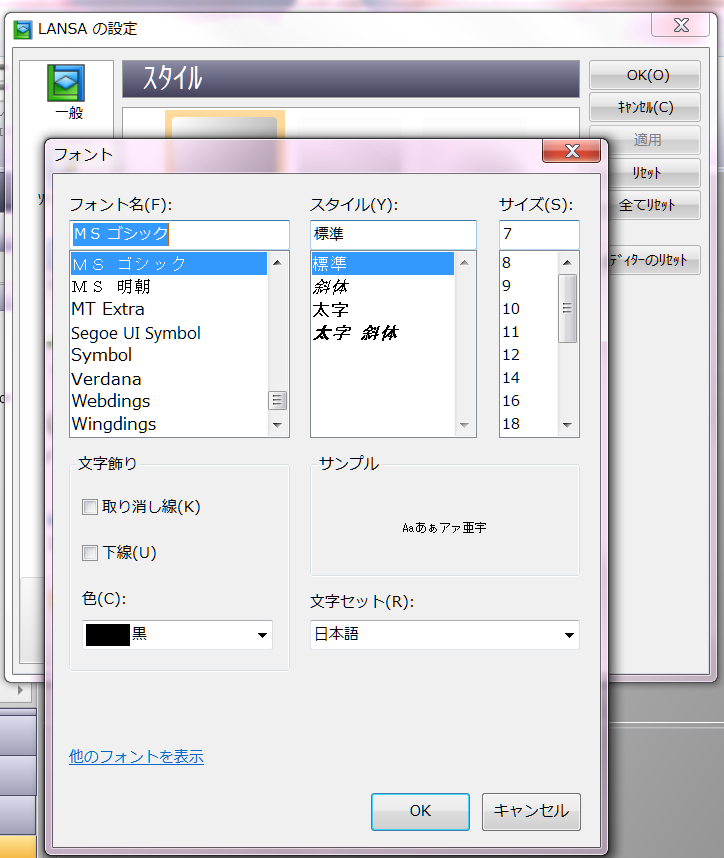Image resolution: width=724 pixels, height=858 pixels.
Task: Click OK(O) in the LANSA settings window
Action: pos(645,75)
